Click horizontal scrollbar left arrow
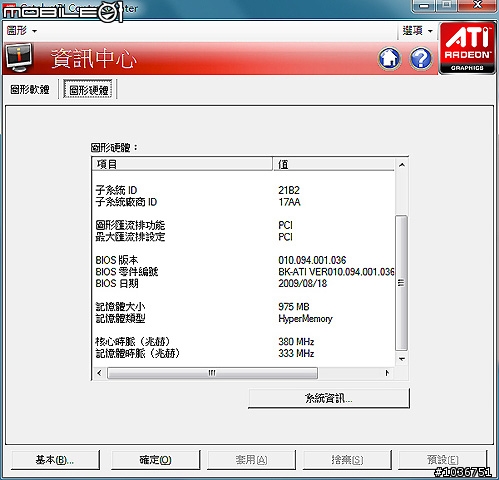This screenshot has width=499, height=480. coord(99,373)
